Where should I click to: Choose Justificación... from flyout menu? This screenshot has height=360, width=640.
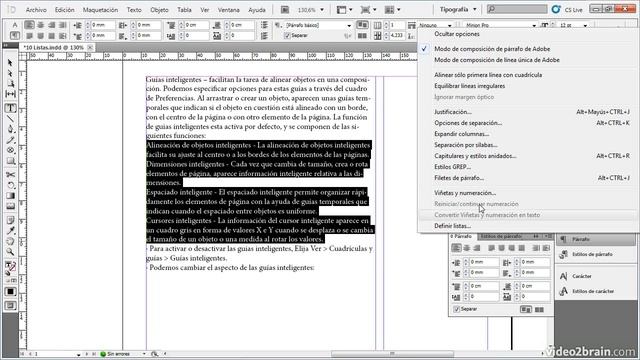tap(453, 111)
